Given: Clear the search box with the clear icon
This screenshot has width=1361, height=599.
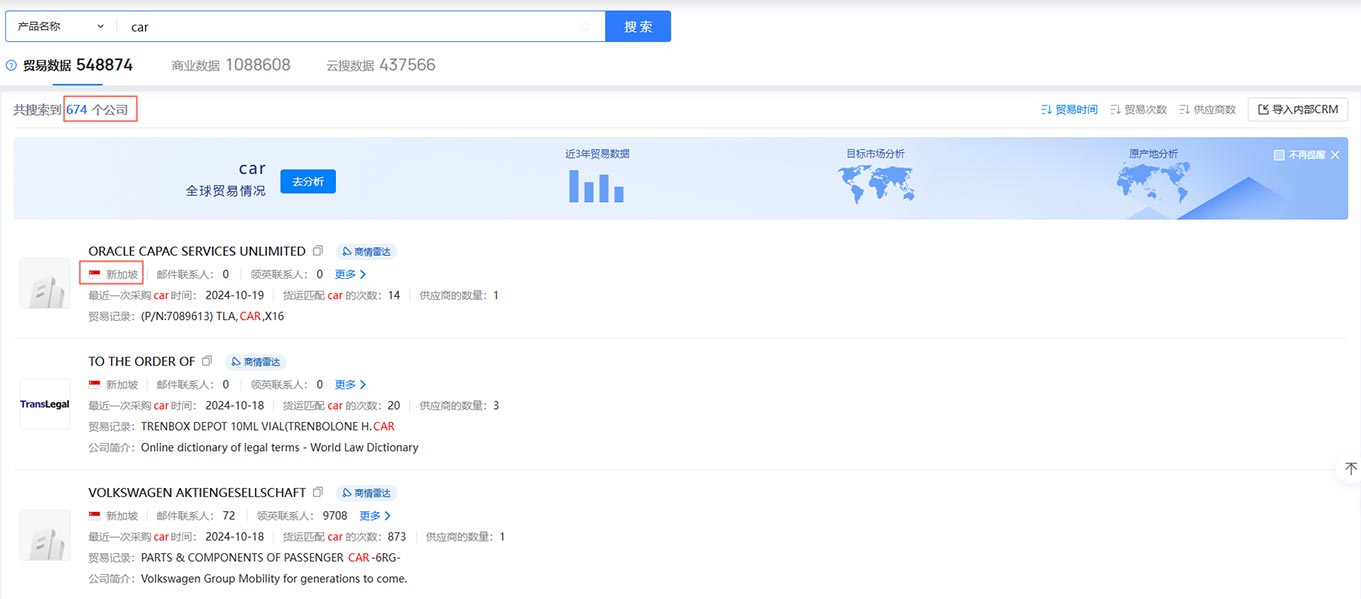Looking at the screenshot, I should 585,27.
